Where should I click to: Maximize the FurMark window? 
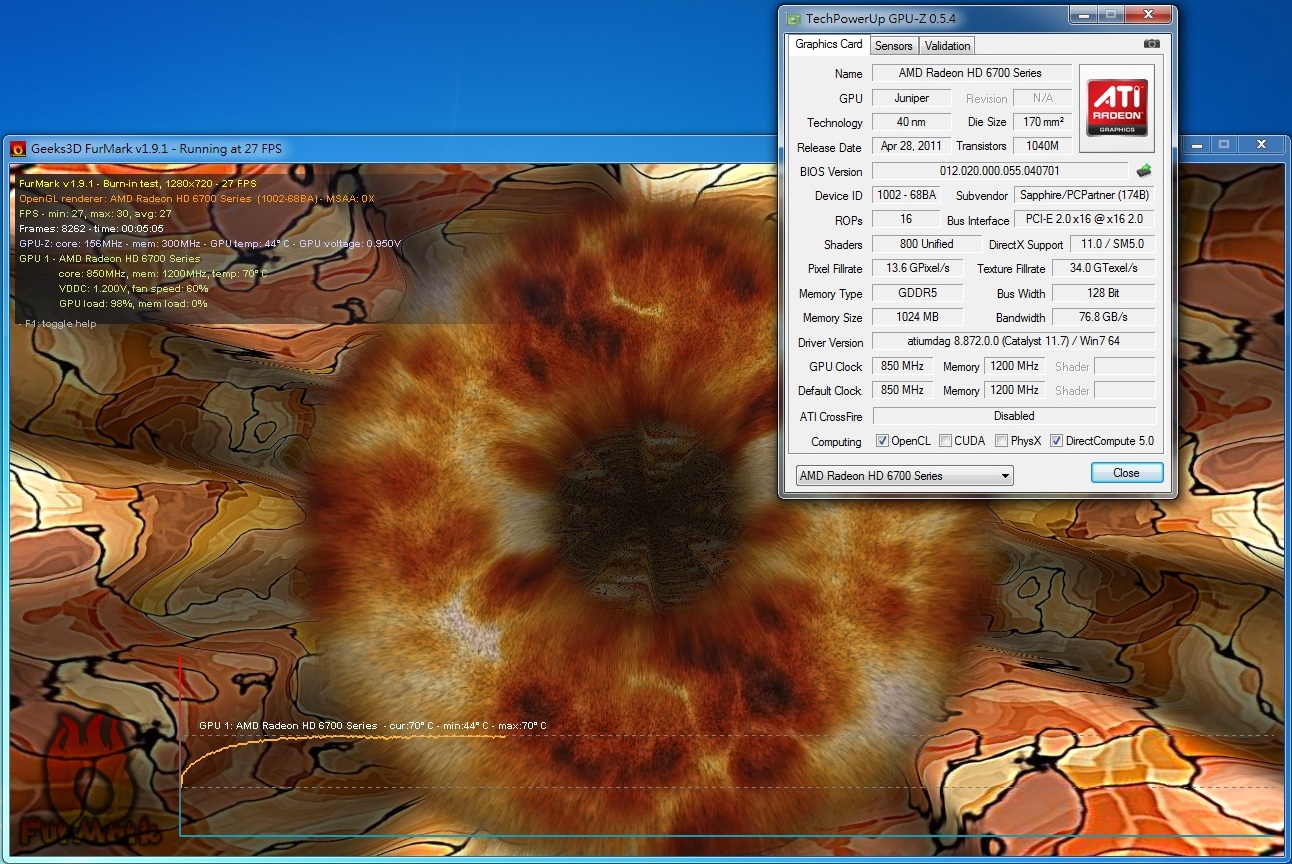1223,145
